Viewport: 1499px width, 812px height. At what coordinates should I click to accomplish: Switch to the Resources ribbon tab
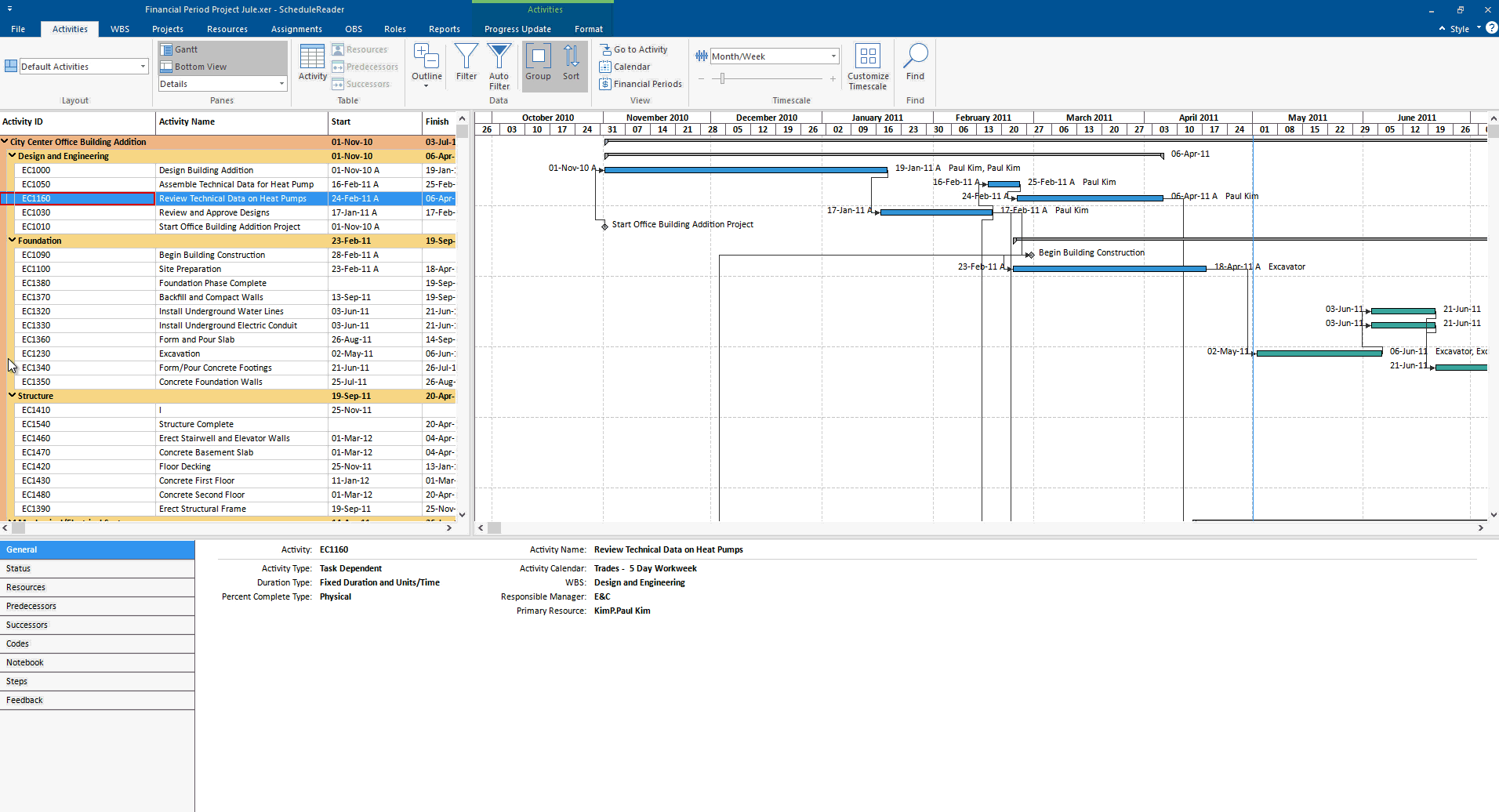point(227,29)
